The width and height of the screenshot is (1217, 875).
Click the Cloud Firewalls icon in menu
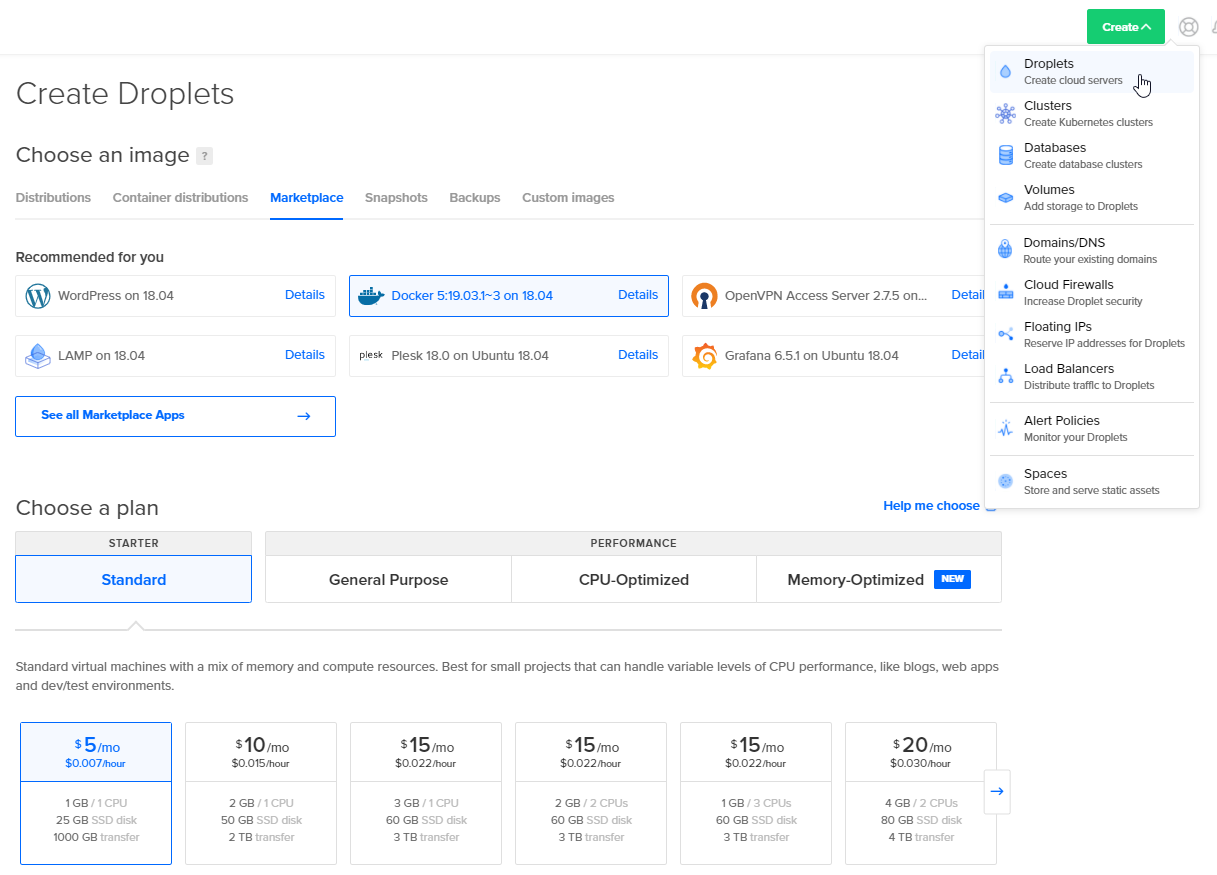tap(1005, 292)
